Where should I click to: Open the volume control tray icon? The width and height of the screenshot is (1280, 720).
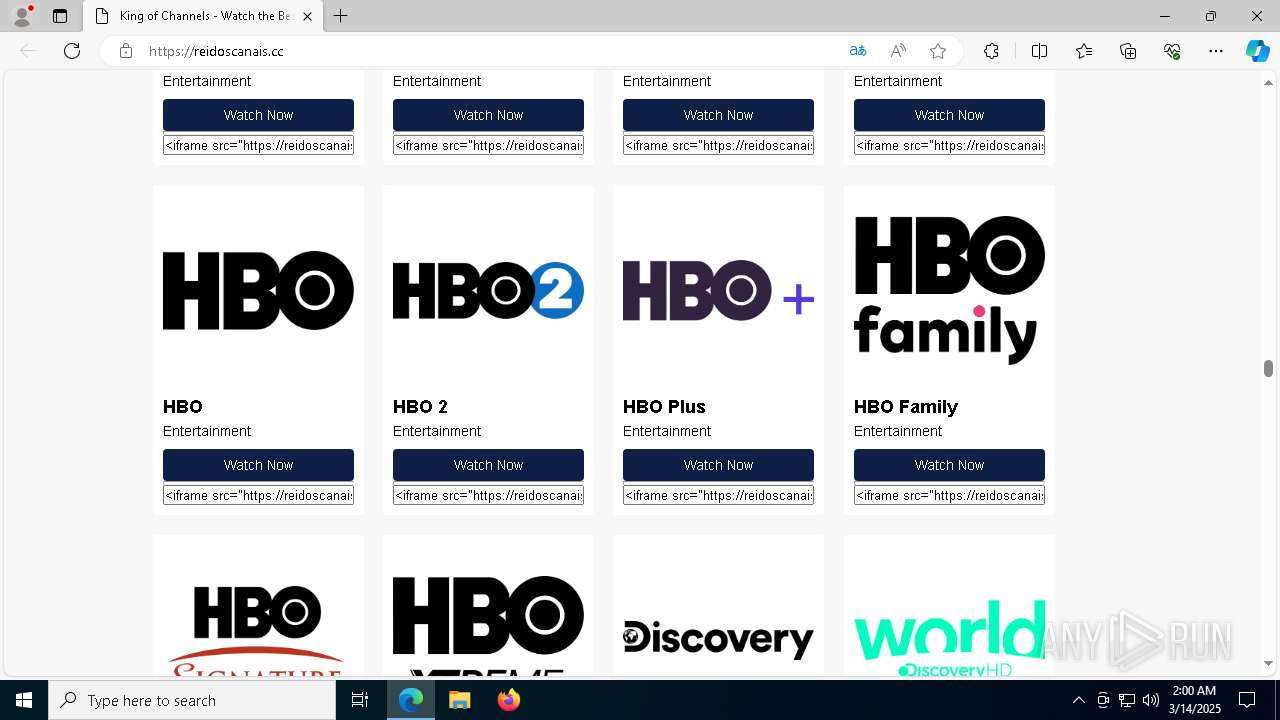pos(1150,700)
